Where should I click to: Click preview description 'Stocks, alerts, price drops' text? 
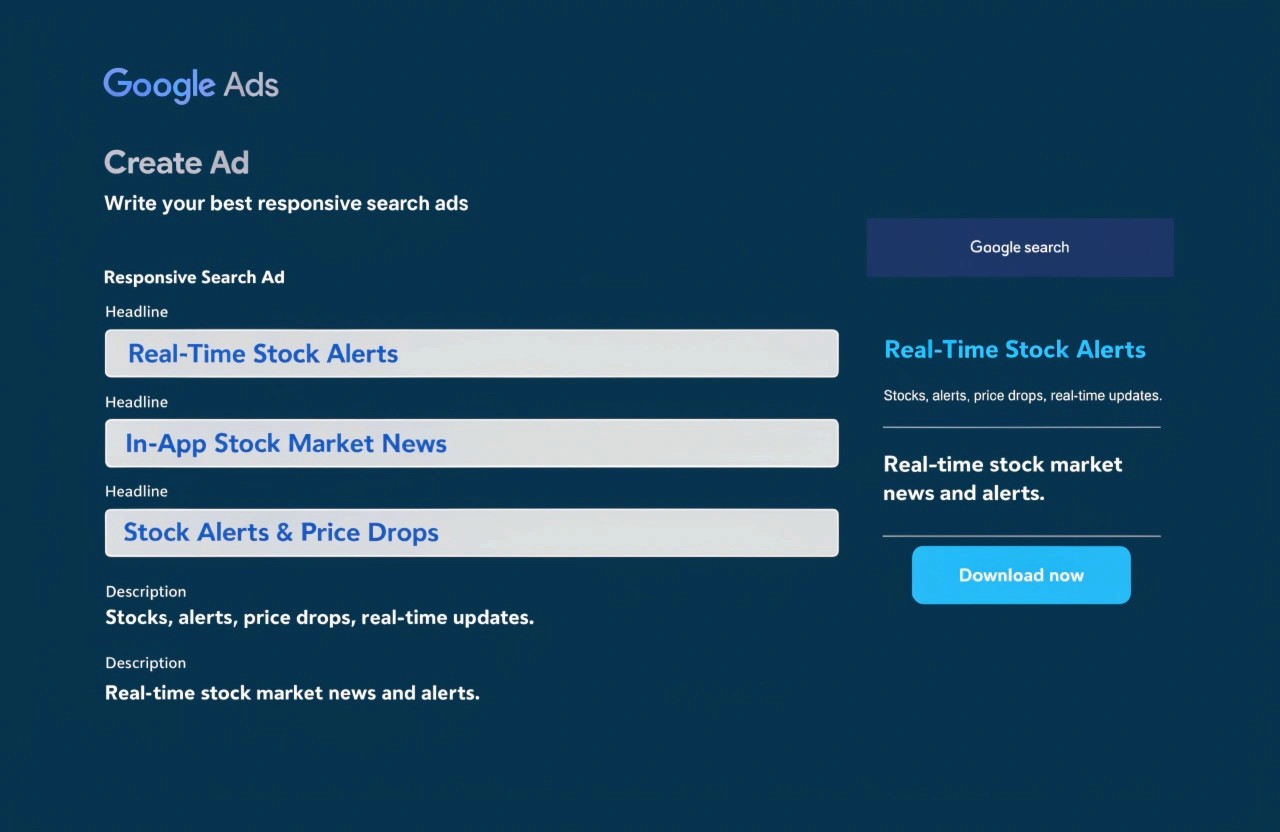pyautogui.click(x=1022, y=396)
